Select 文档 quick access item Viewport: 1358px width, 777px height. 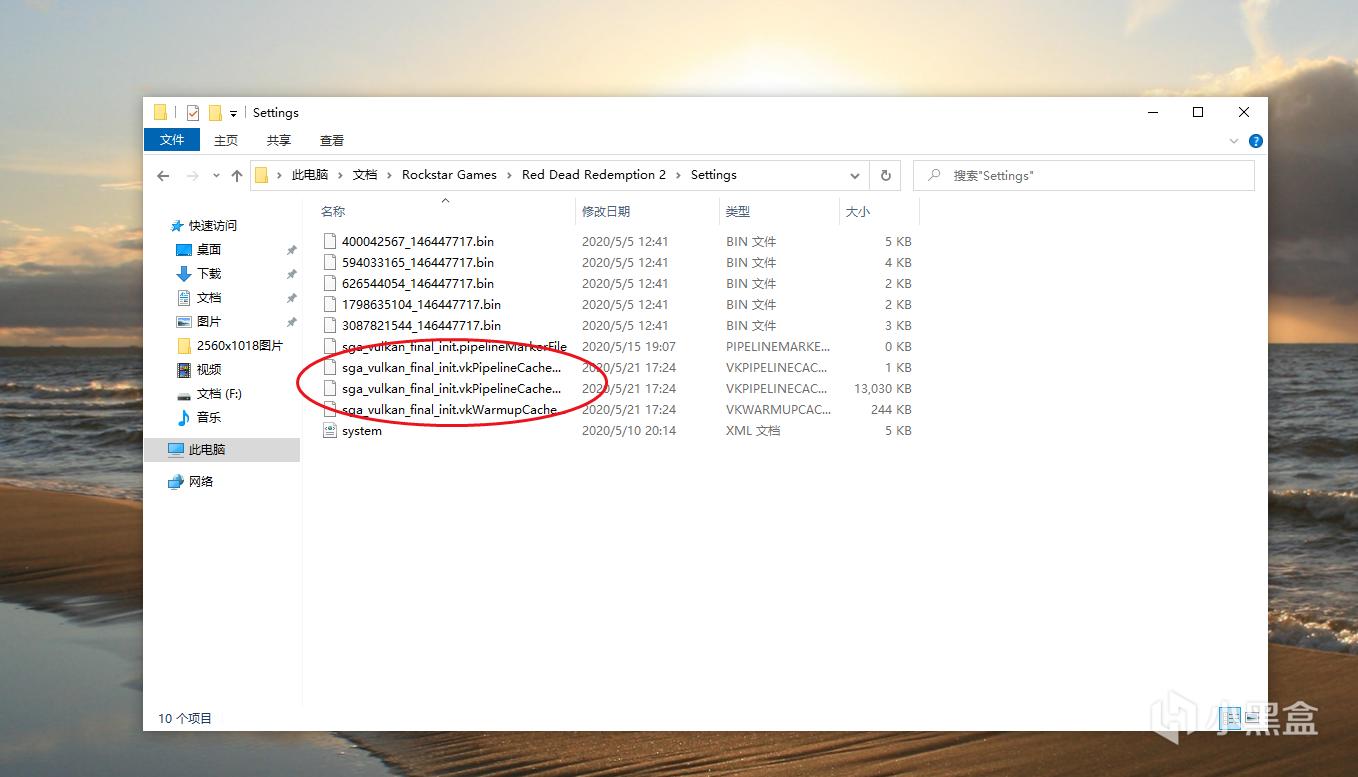(208, 298)
